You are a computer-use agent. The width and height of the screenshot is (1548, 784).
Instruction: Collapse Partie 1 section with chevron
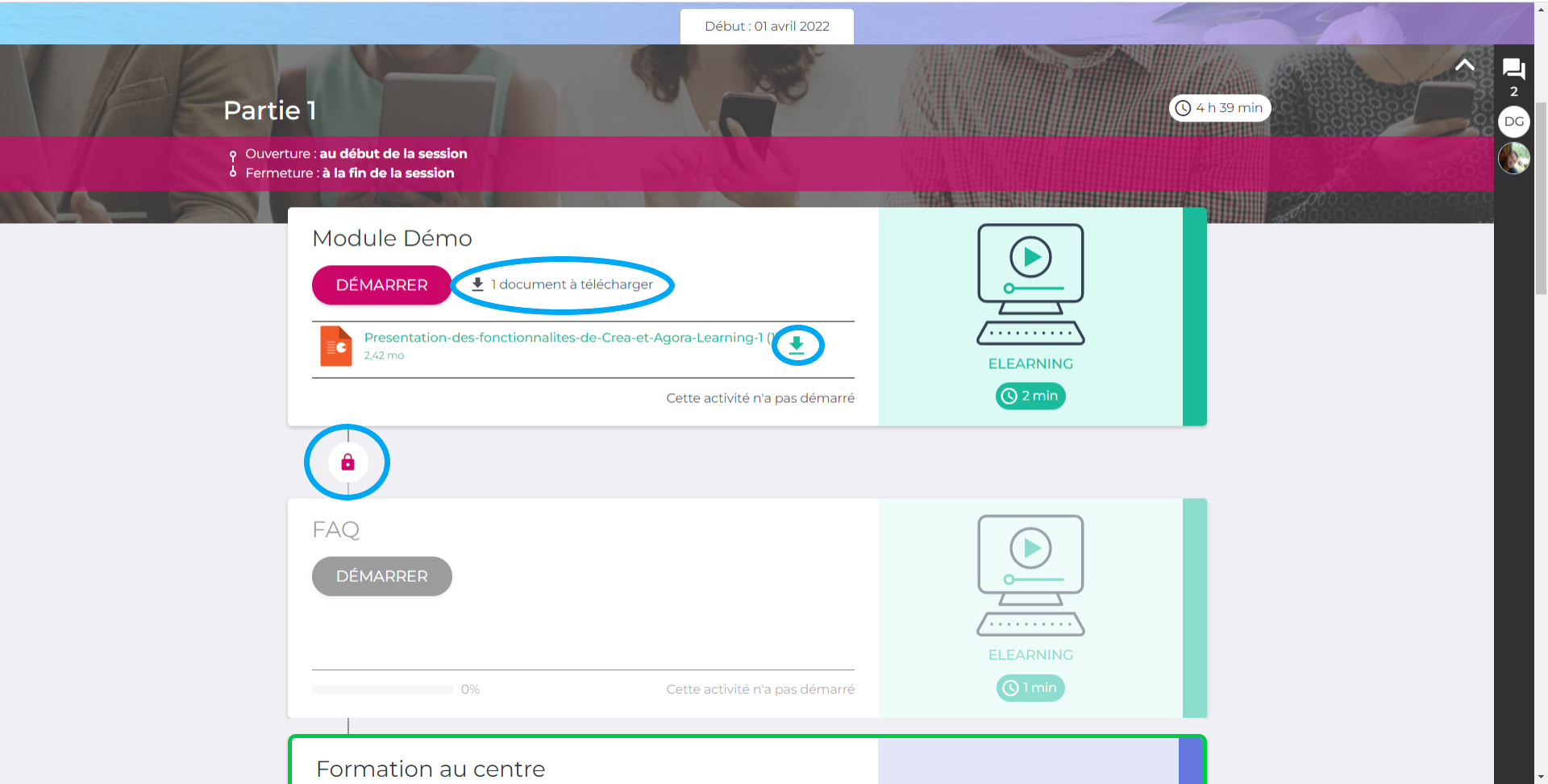(x=1464, y=66)
